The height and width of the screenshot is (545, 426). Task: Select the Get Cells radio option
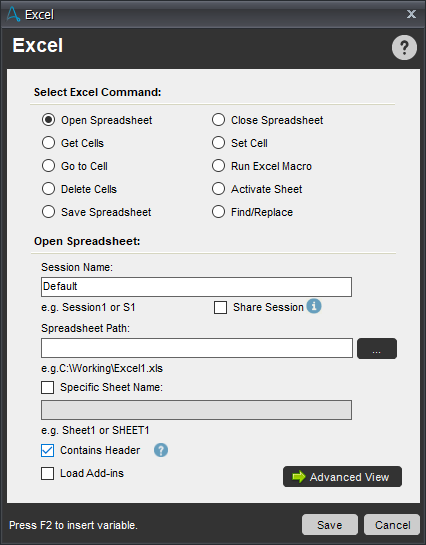coord(48,143)
